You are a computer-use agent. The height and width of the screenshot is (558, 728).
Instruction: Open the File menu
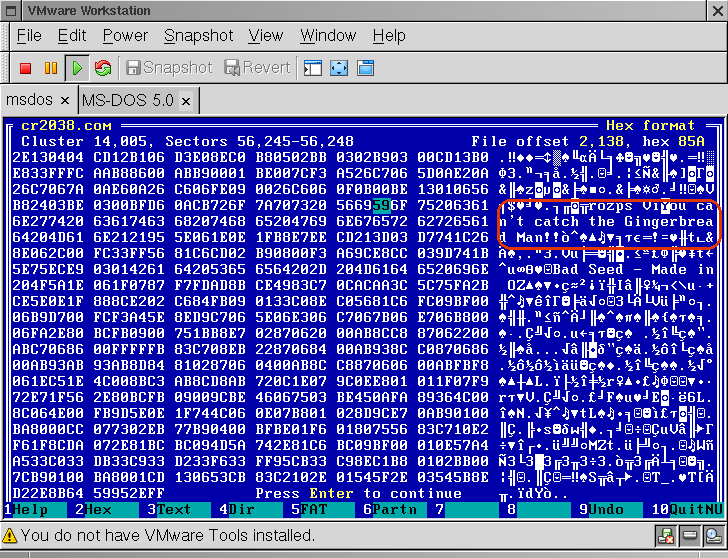29,36
